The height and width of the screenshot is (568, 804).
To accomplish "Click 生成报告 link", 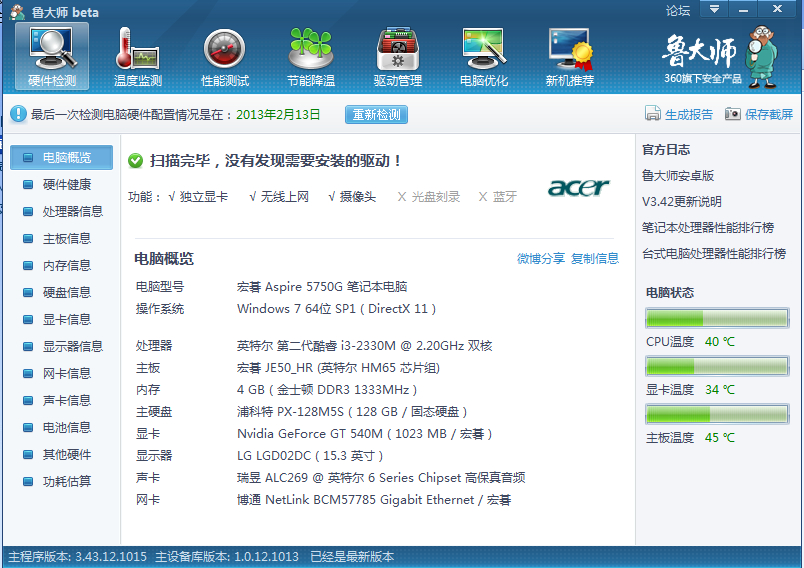I will [689, 114].
